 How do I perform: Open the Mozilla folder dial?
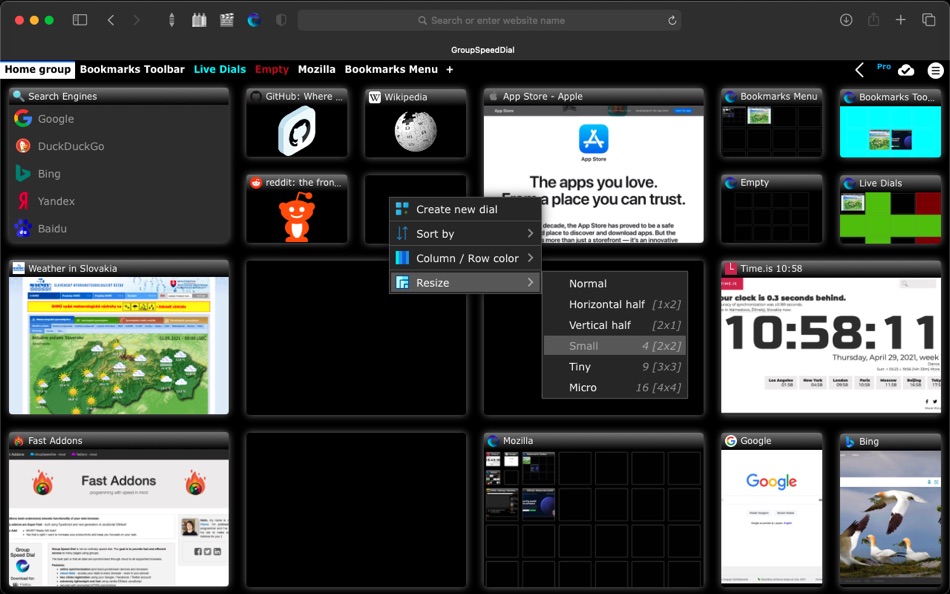coord(593,510)
